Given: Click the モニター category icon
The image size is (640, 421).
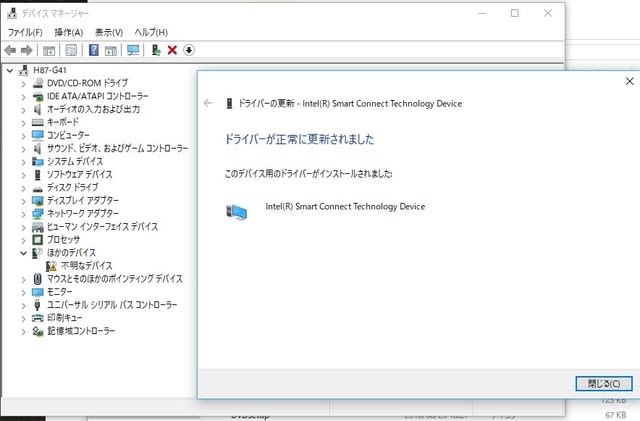Looking at the screenshot, I should coord(38,292).
